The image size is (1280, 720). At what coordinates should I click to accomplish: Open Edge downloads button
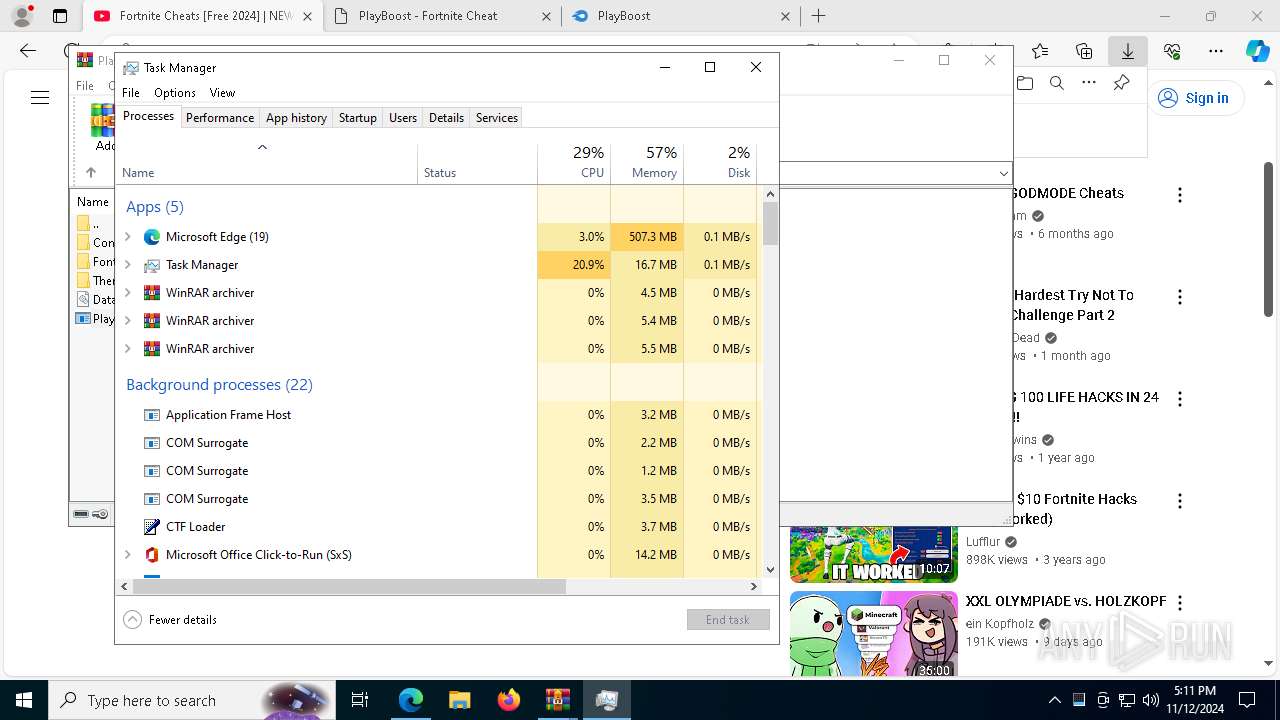(x=1127, y=51)
